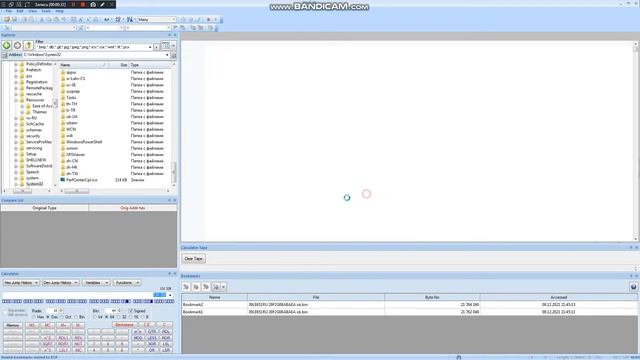640x360 pixels.
Task: Select 8 bits radio button
Action: point(143,317)
